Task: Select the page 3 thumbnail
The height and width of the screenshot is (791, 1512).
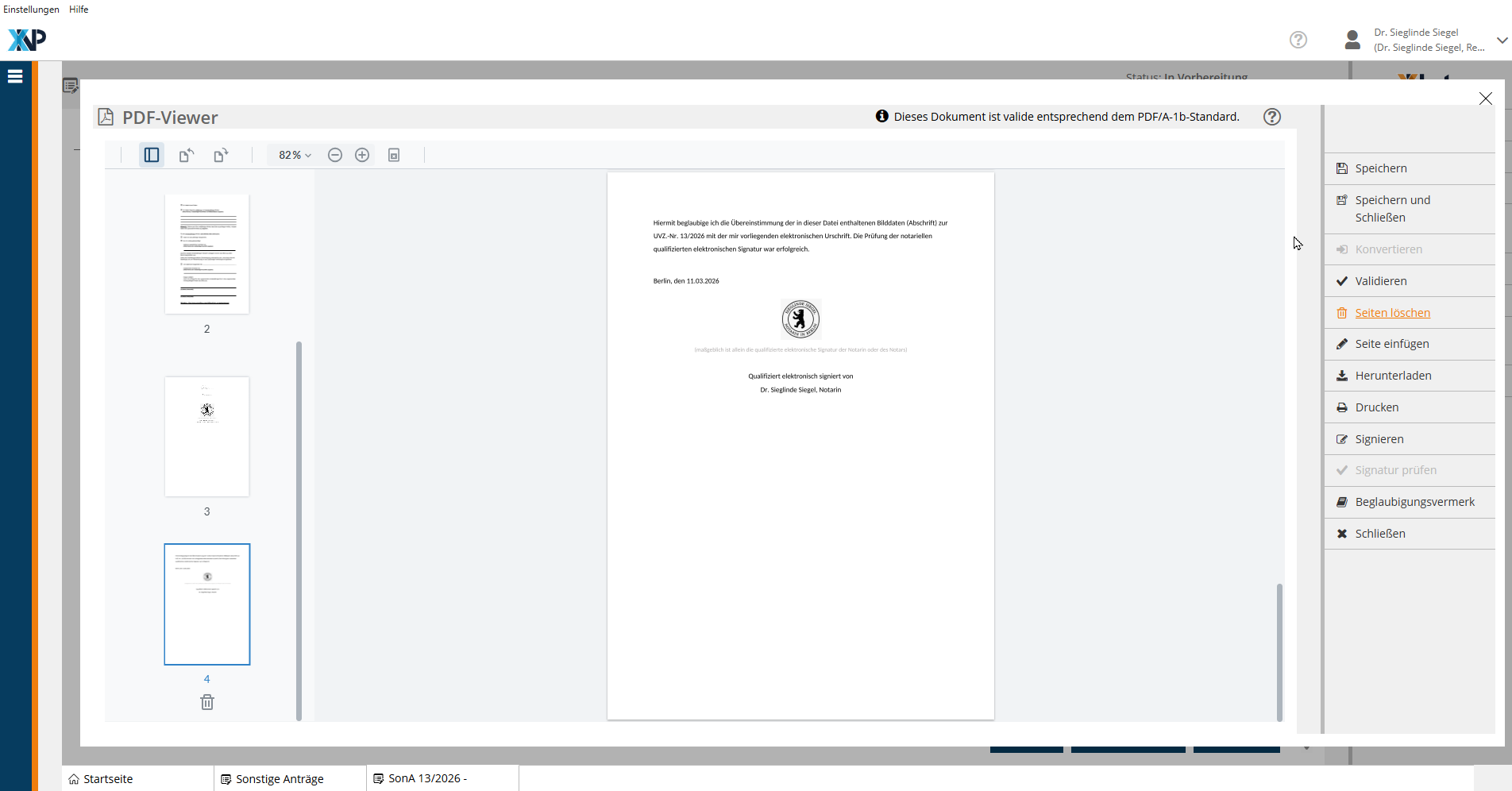Action: 207,437
